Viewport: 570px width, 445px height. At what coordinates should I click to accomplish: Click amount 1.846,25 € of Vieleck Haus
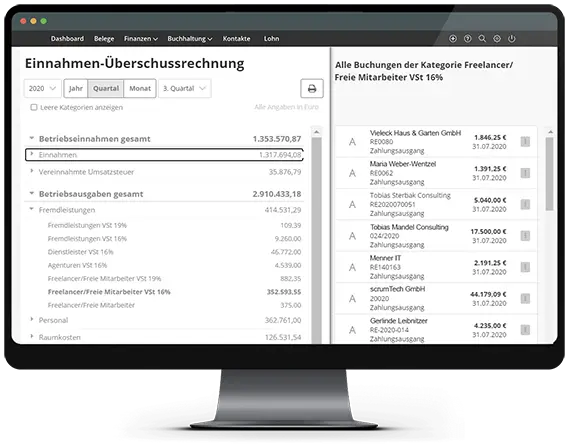(490, 137)
